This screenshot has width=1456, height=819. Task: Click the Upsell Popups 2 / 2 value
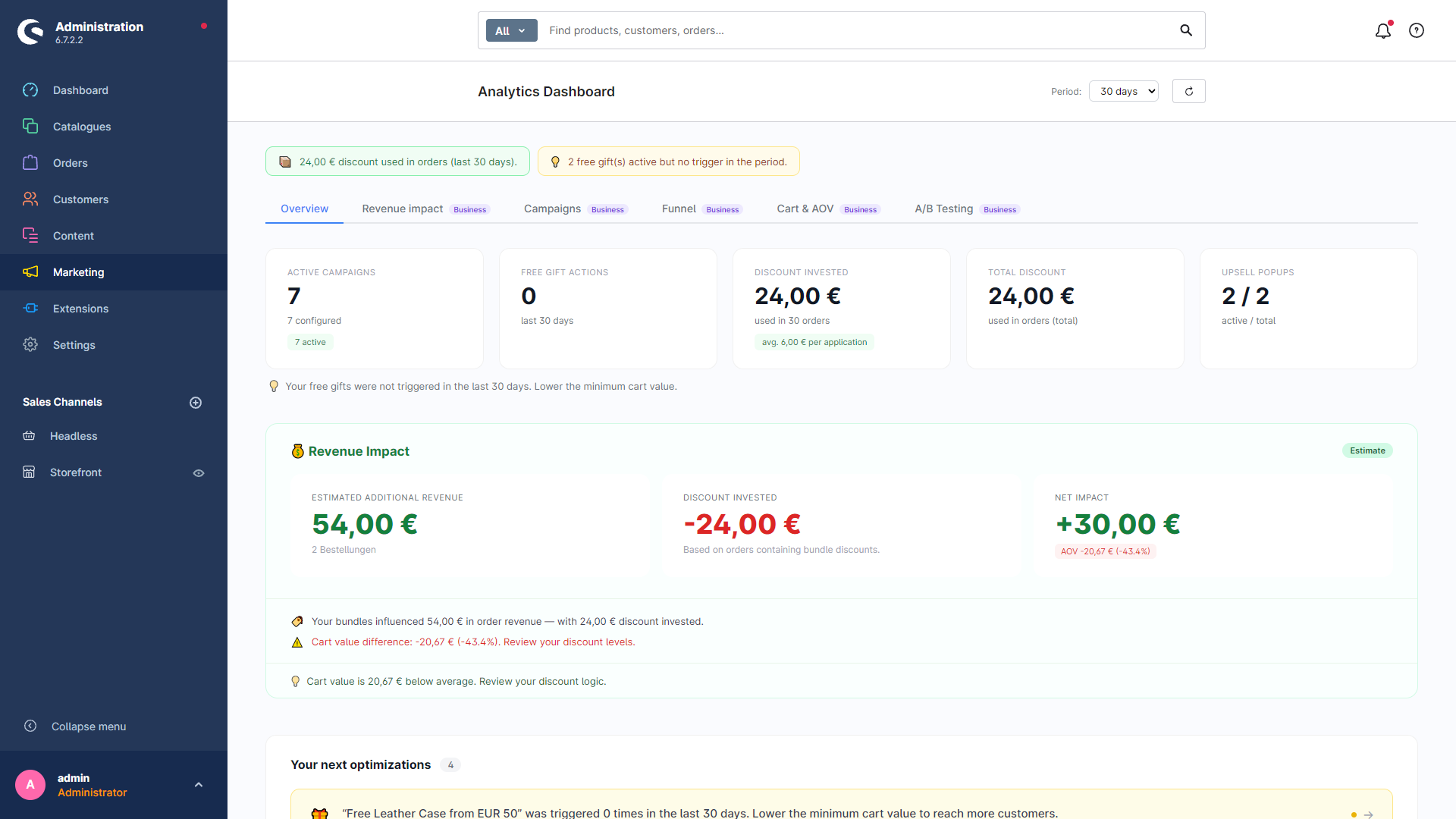pyautogui.click(x=1245, y=296)
